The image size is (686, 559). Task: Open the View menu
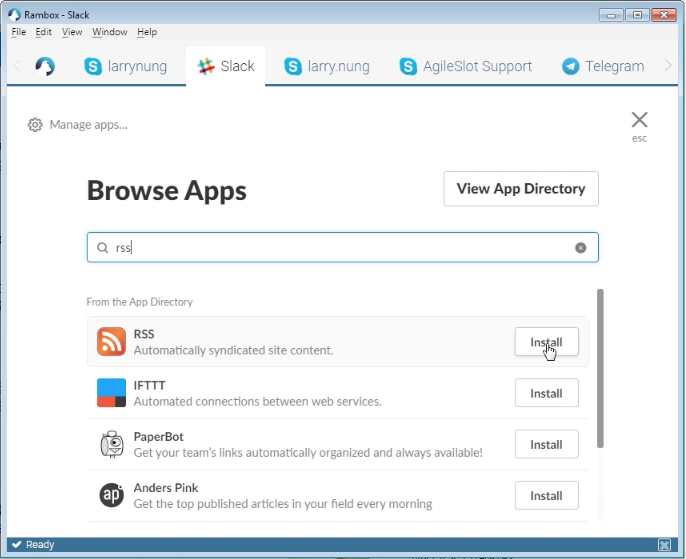pos(72,32)
